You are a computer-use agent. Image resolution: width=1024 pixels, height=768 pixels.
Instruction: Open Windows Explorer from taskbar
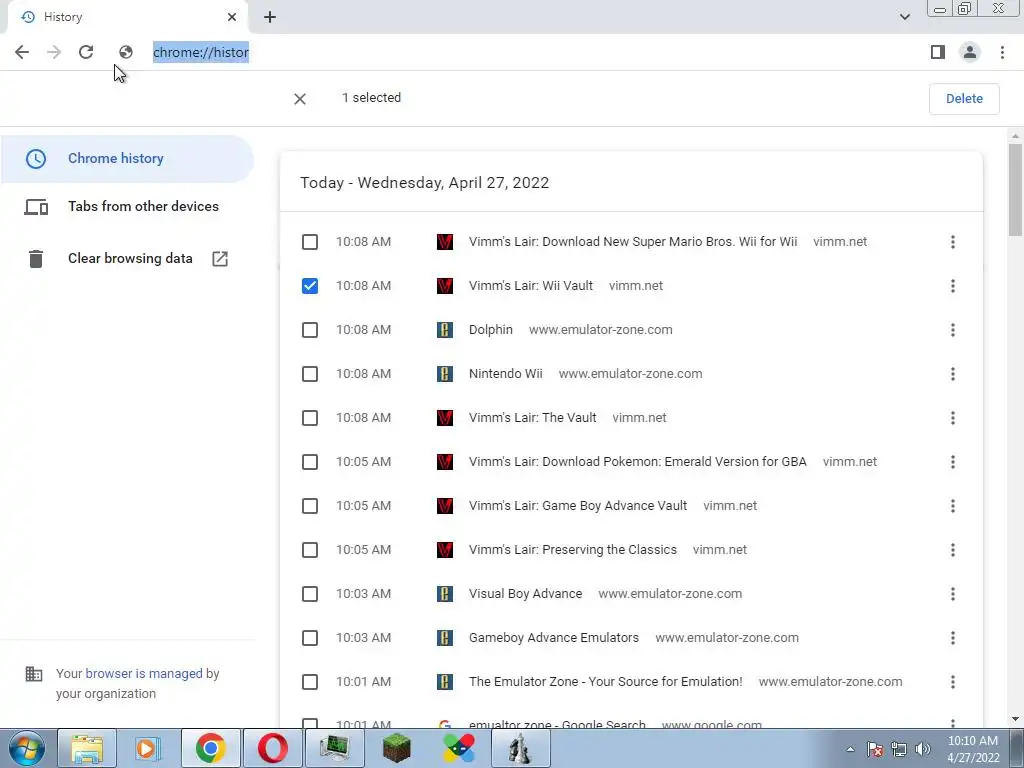pos(88,748)
